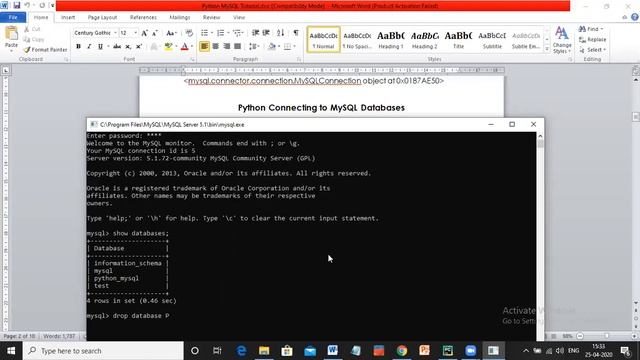This screenshot has height=360, width=640.
Task: Toggle Superscript formatting
Action: (139, 47)
